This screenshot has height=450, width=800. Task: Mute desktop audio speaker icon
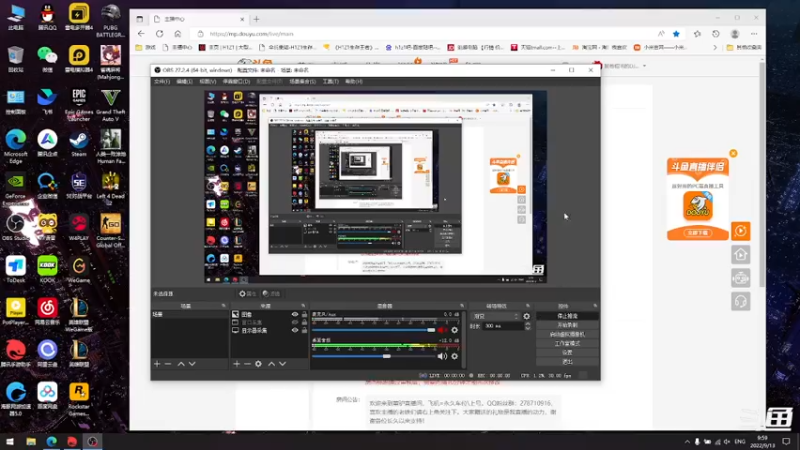(442, 356)
